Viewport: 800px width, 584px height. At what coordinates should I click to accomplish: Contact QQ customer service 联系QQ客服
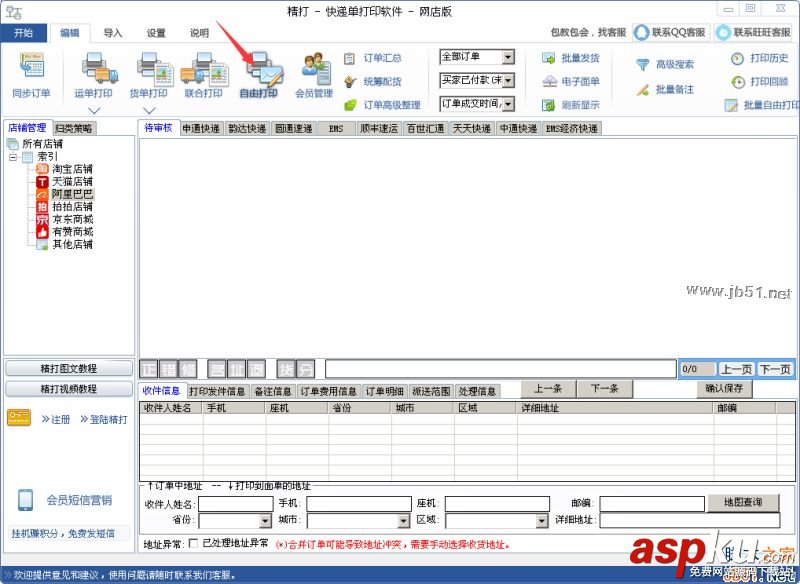tap(671, 32)
